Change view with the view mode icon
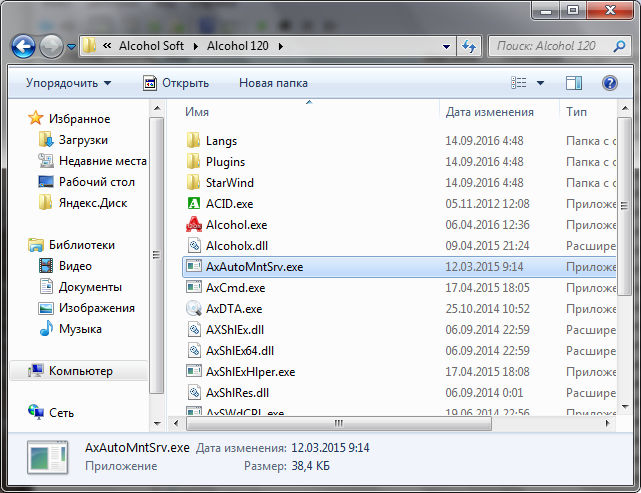Image resolution: width=641 pixels, height=493 pixels. tap(518, 83)
